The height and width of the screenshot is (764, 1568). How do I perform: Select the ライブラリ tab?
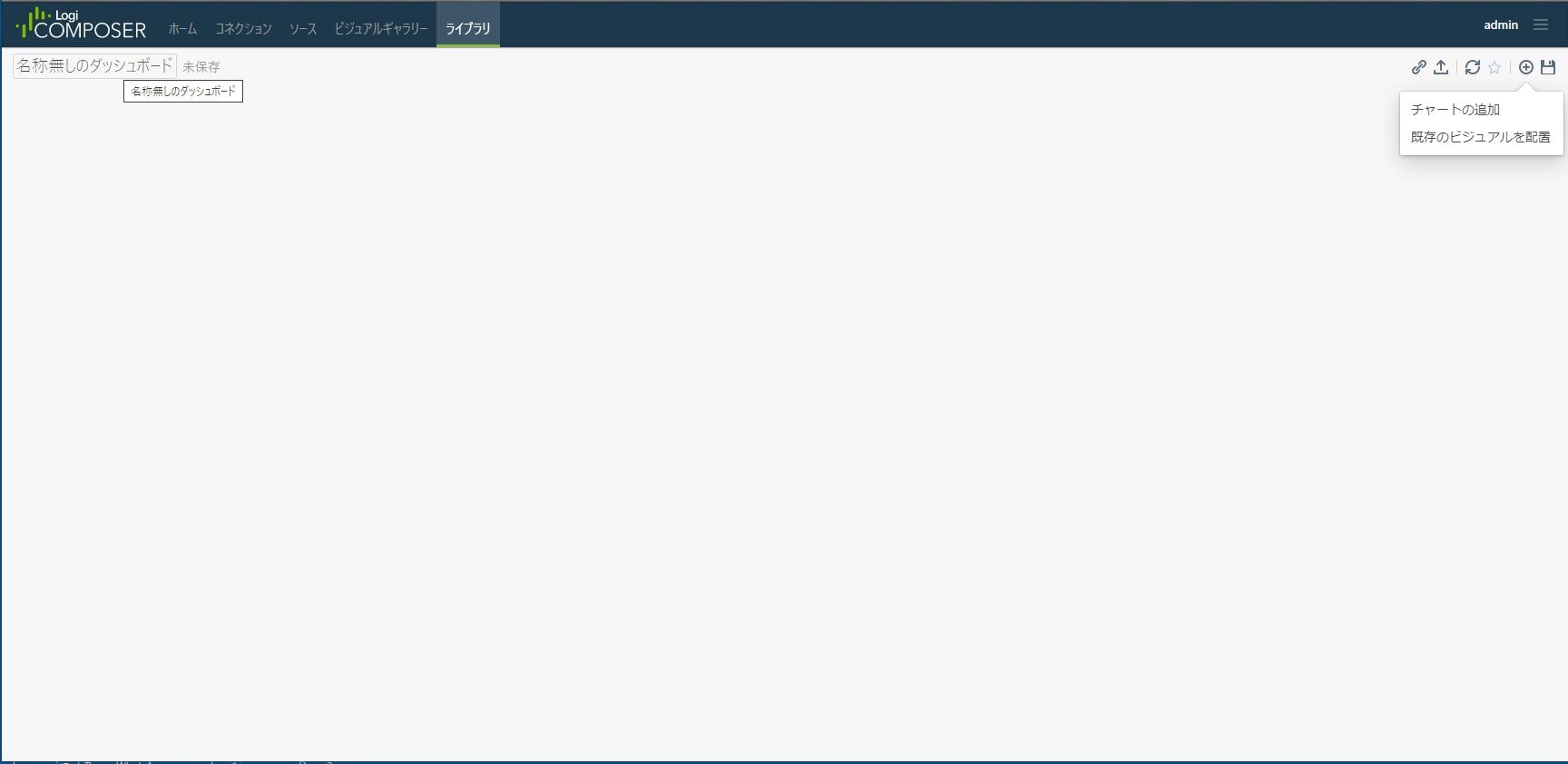pos(467,29)
